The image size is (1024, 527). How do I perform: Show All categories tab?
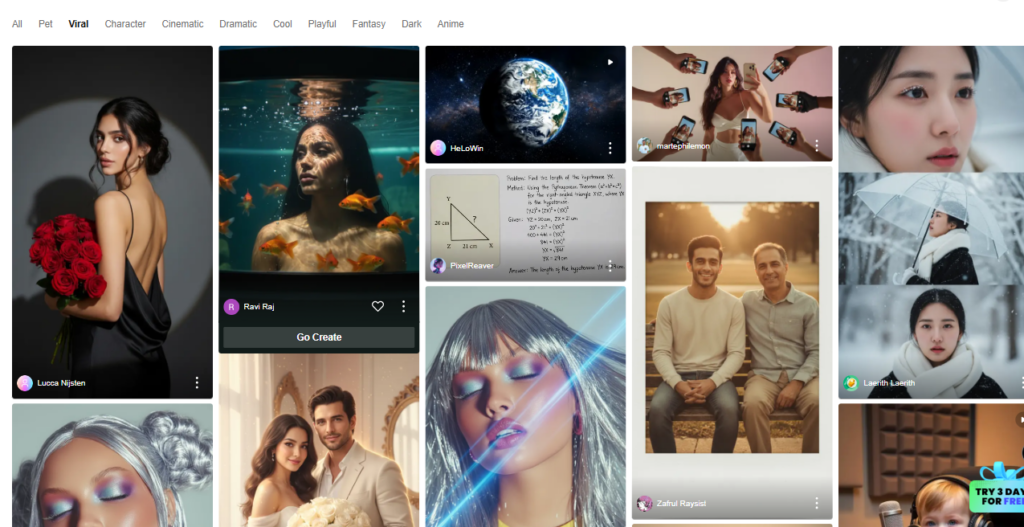click(17, 24)
